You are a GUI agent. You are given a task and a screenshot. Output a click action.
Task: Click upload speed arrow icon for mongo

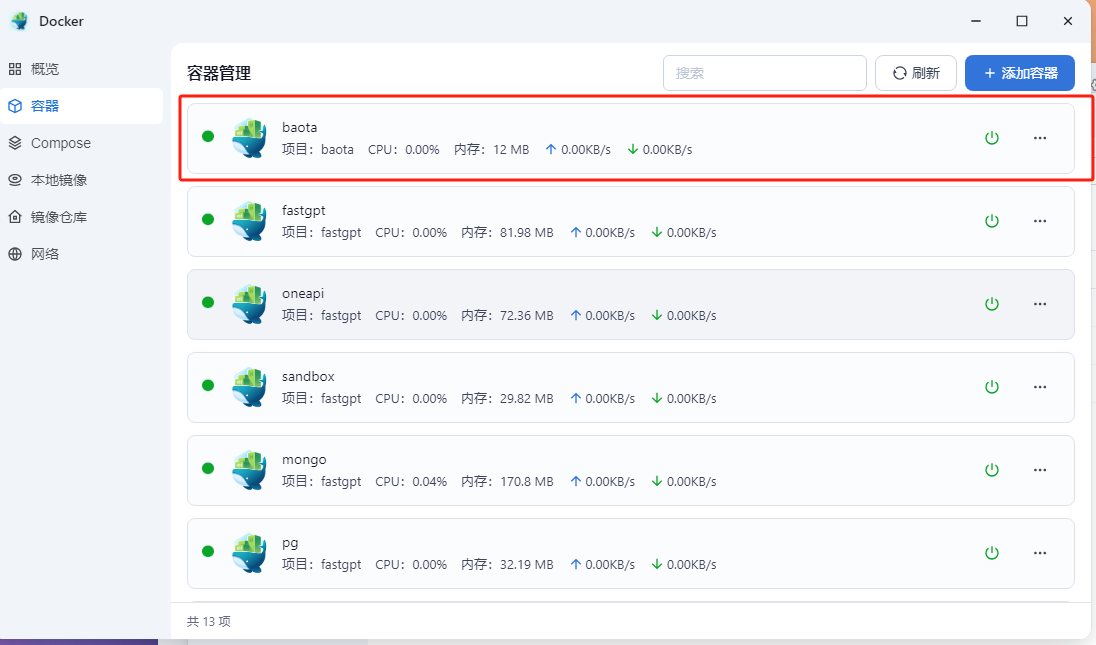tap(575, 481)
